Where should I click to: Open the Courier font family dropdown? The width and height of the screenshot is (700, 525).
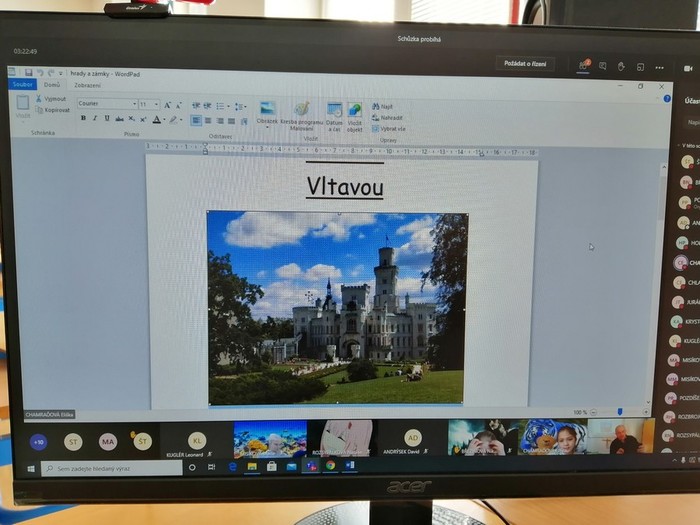(134, 104)
